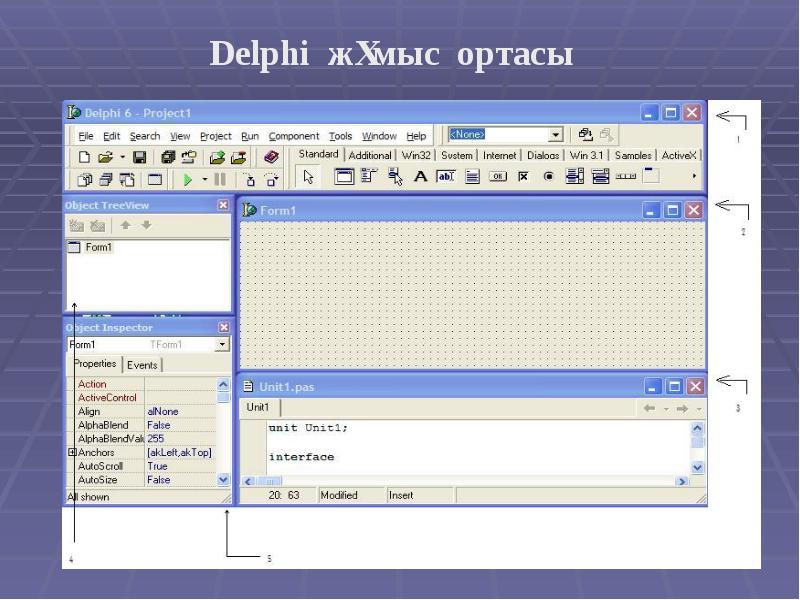Switch to the Events tab
The width and height of the screenshot is (800, 600).
pyautogui.click(x=141, y=365)
